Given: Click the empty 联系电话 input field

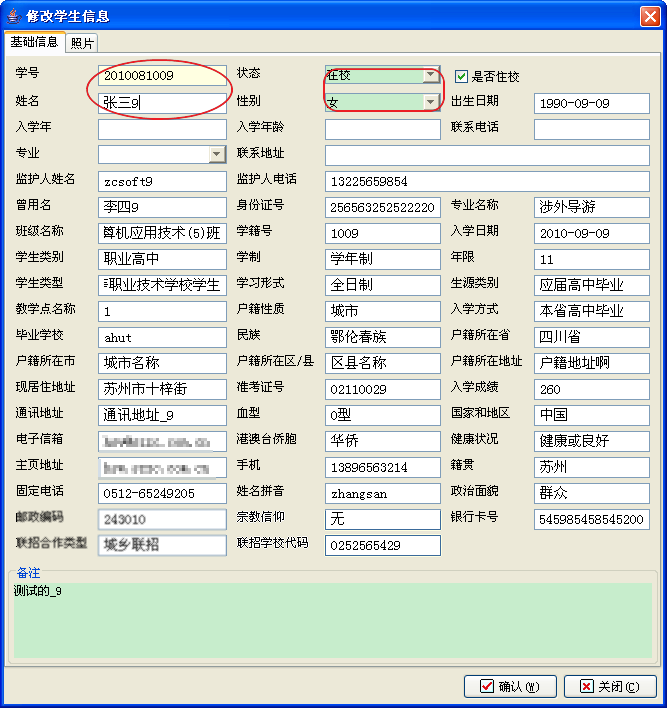Looking at the screenshot, I should 592,129.
